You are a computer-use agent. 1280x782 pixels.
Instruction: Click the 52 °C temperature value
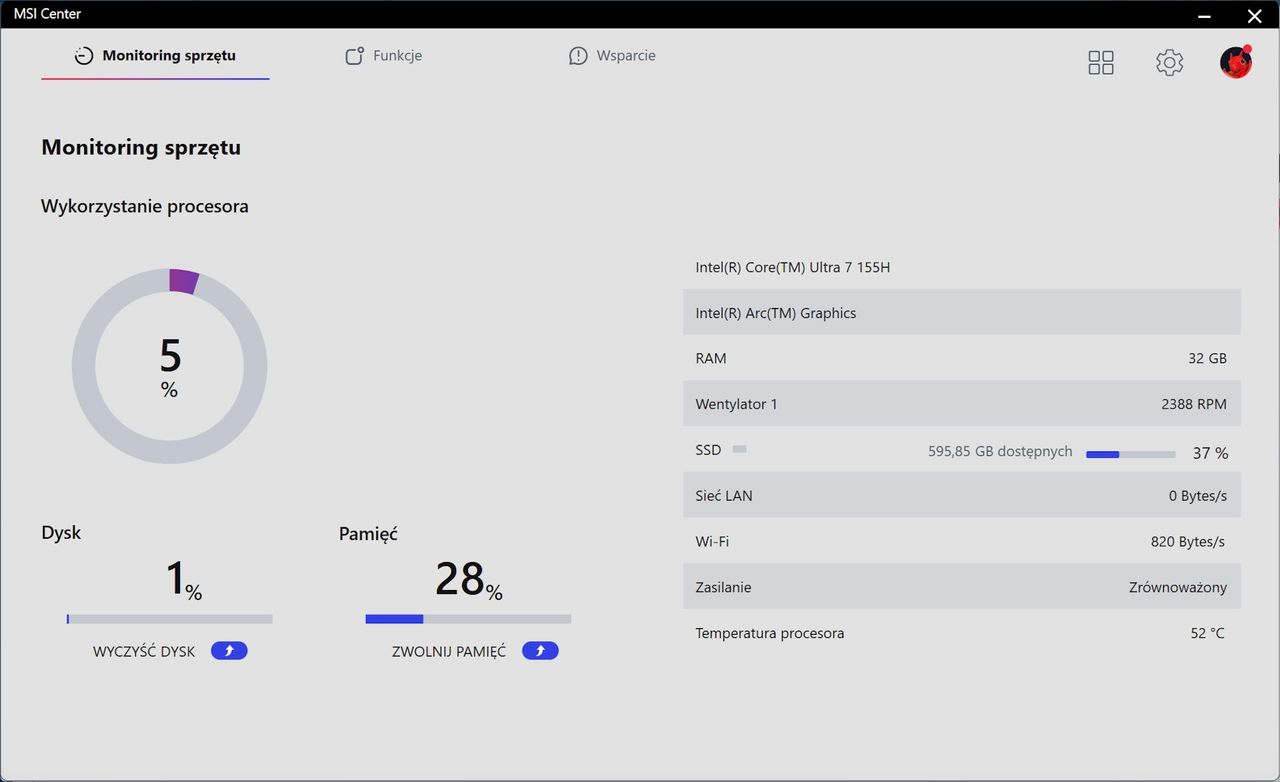pyautogui.click(x=1207, y=633)
